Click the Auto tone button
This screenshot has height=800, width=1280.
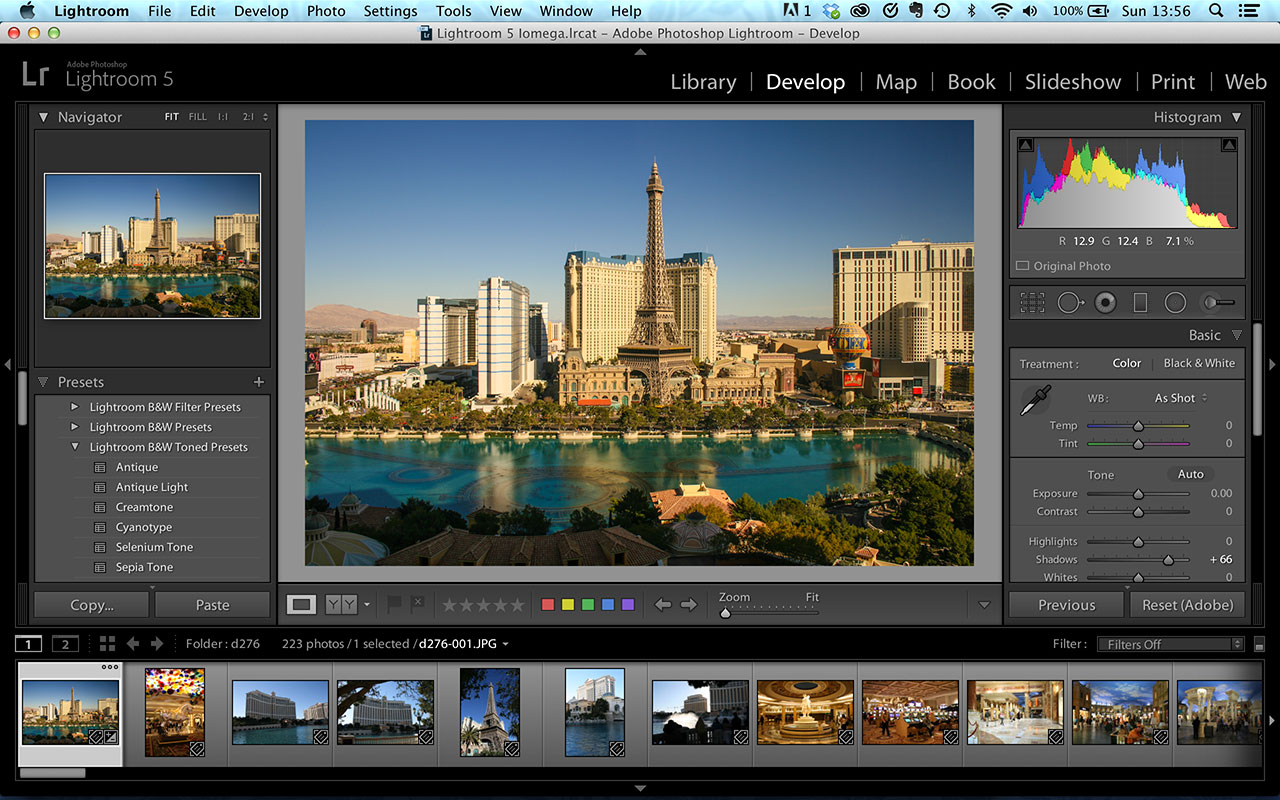click(x=1190, y=474)
